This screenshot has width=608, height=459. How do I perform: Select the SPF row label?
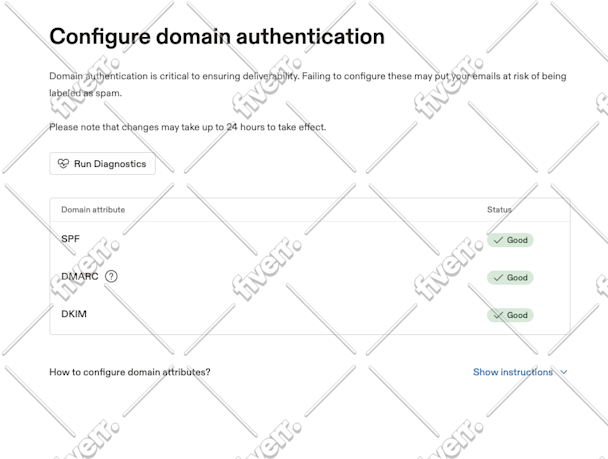71,239
